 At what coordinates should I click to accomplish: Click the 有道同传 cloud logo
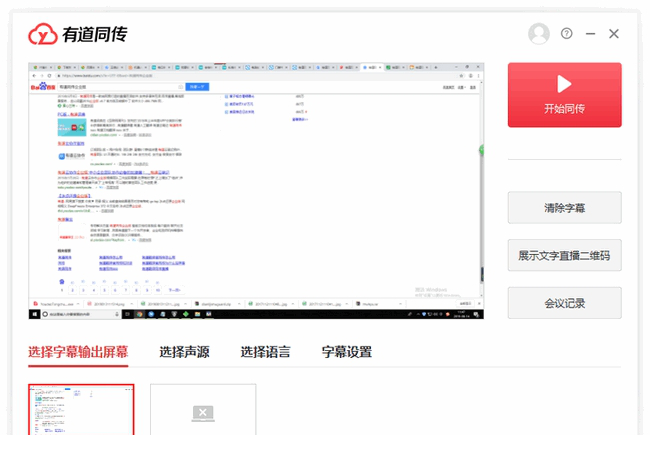pyautogui.click(x=43, y=34)
